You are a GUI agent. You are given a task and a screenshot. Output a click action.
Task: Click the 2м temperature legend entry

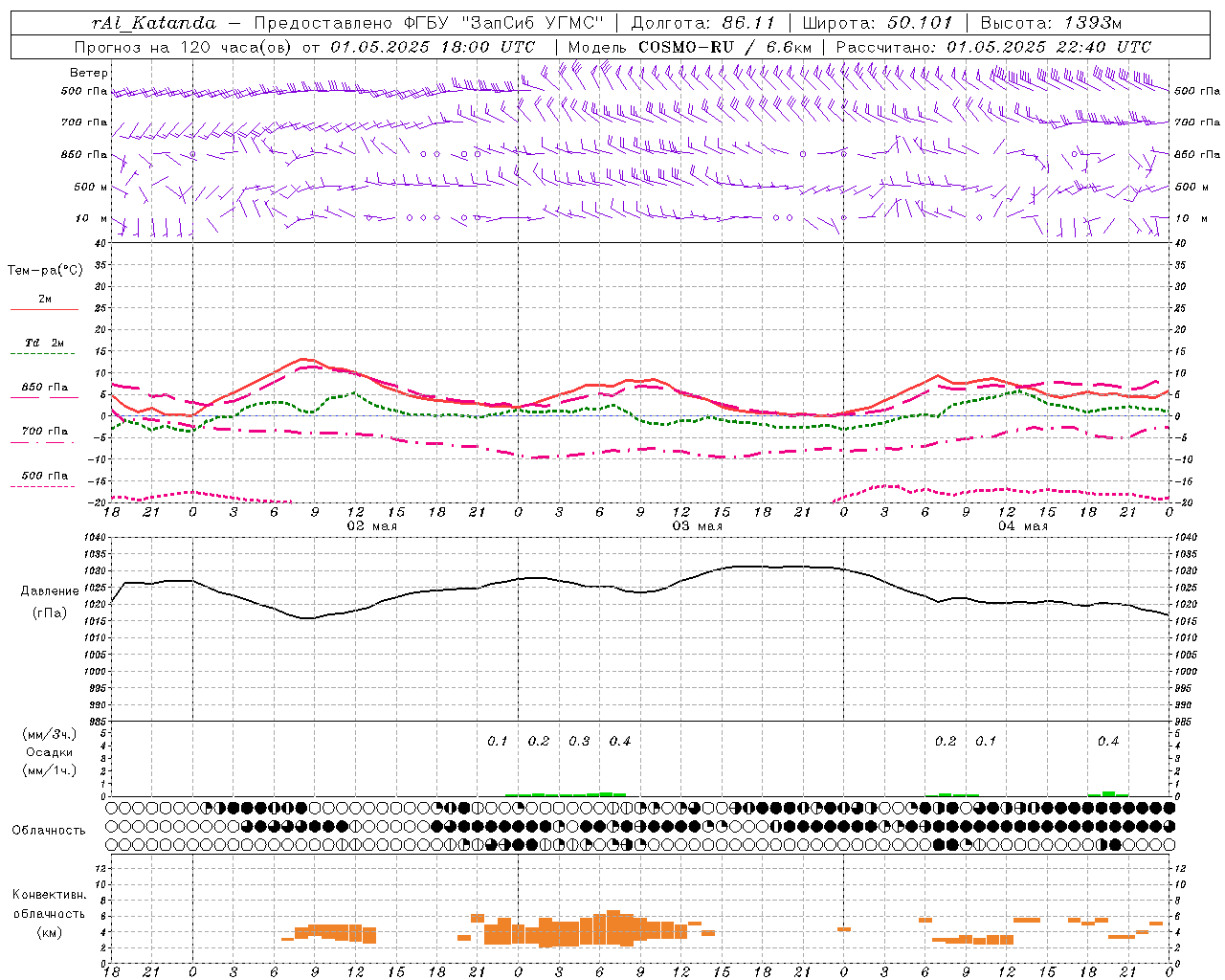click(45, 300)
